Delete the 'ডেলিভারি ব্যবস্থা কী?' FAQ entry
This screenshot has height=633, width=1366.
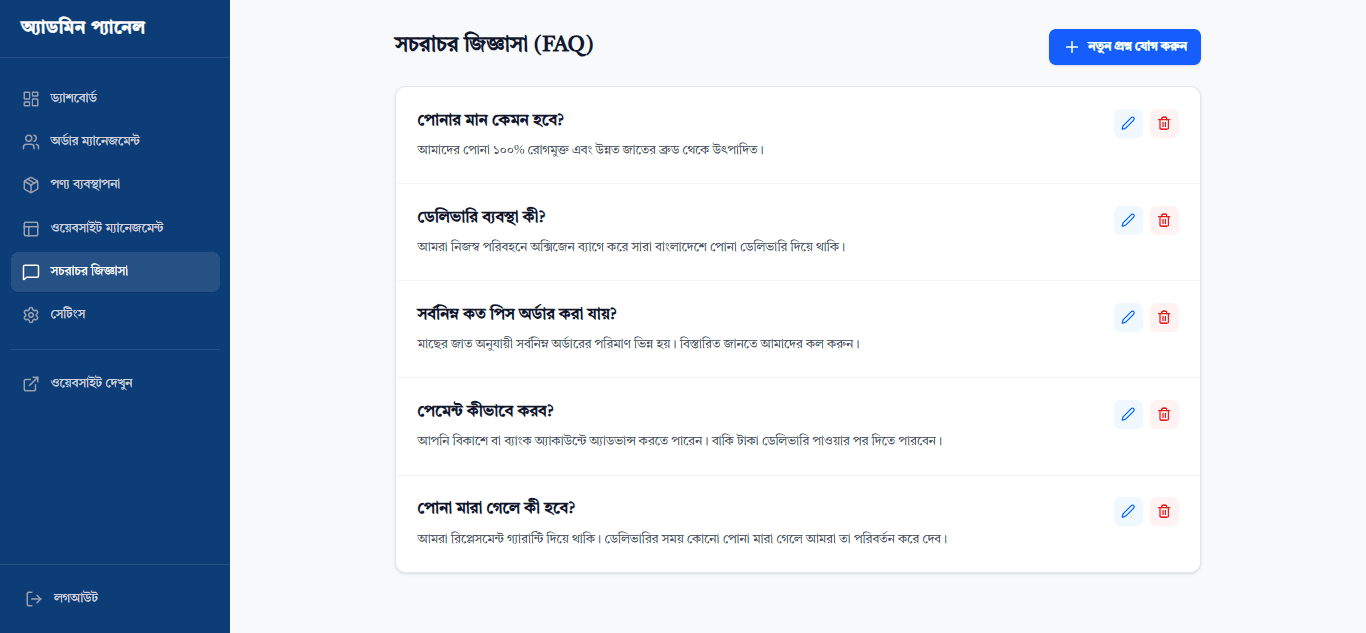[x=1164, y=220]
